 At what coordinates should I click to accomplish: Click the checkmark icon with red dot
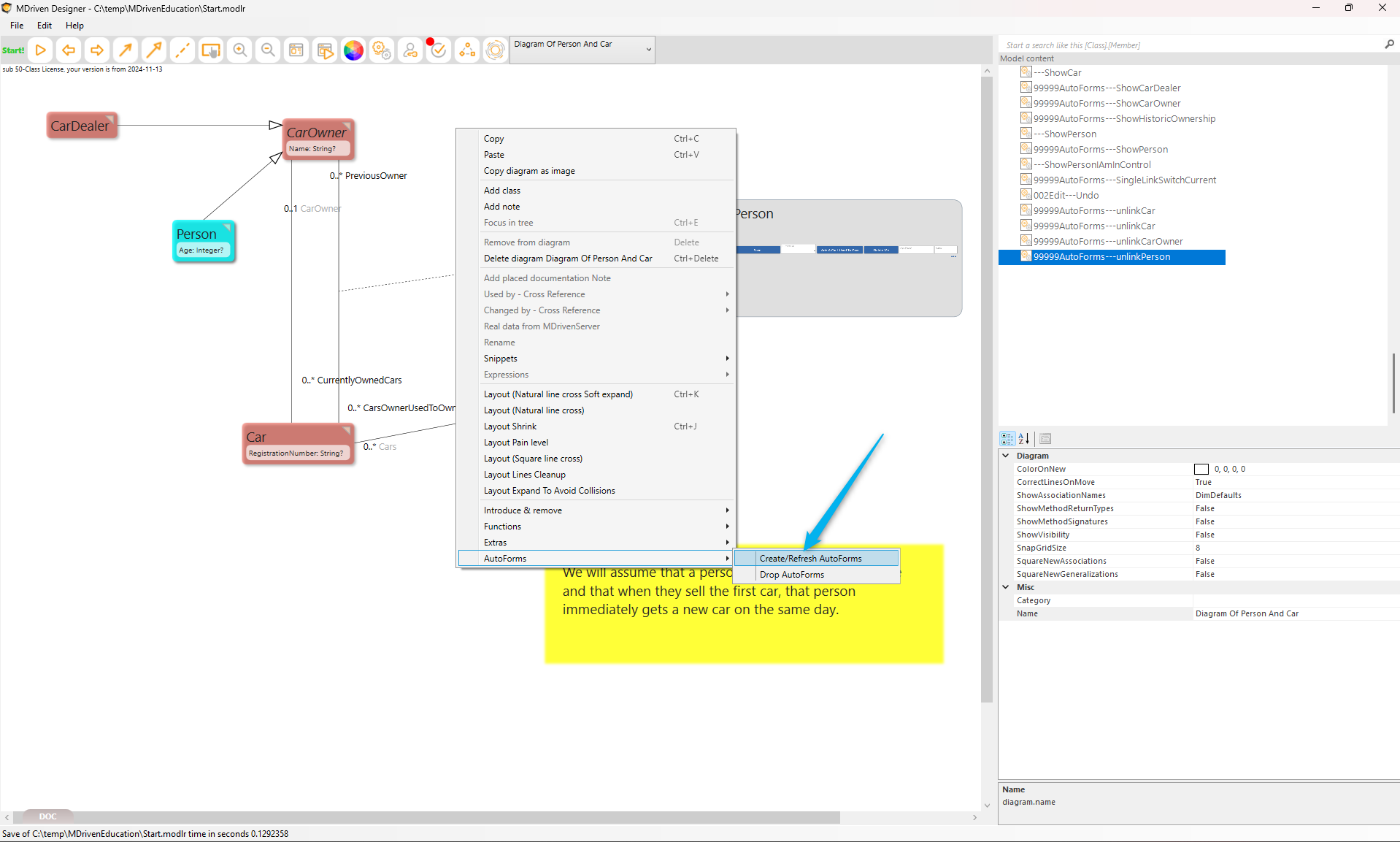click(x=438, y=50)
